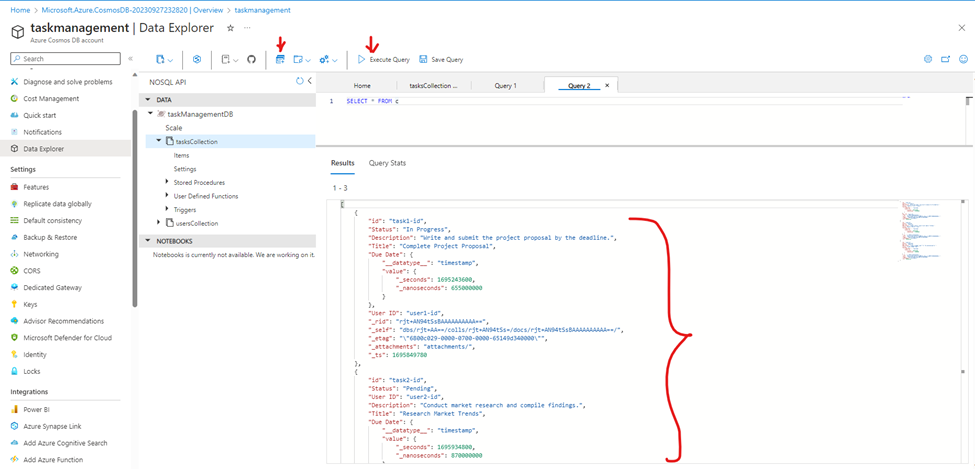
Task: Click the Dedicated Gateway icon
Action: coord(15,287)
